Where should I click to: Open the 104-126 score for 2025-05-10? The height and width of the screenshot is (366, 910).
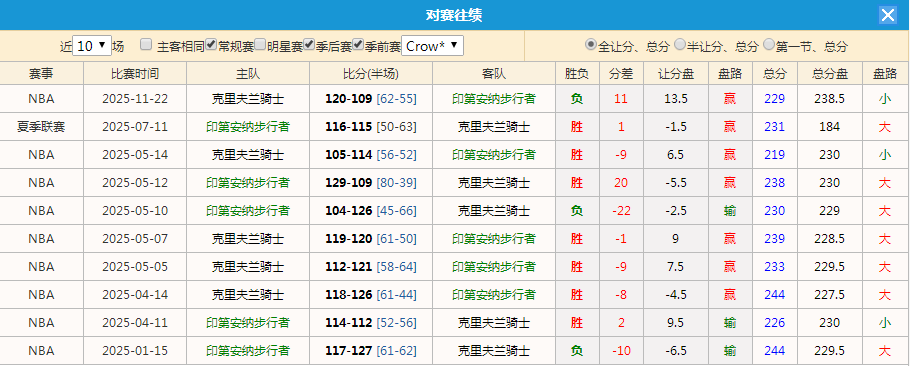coord(348,211)
